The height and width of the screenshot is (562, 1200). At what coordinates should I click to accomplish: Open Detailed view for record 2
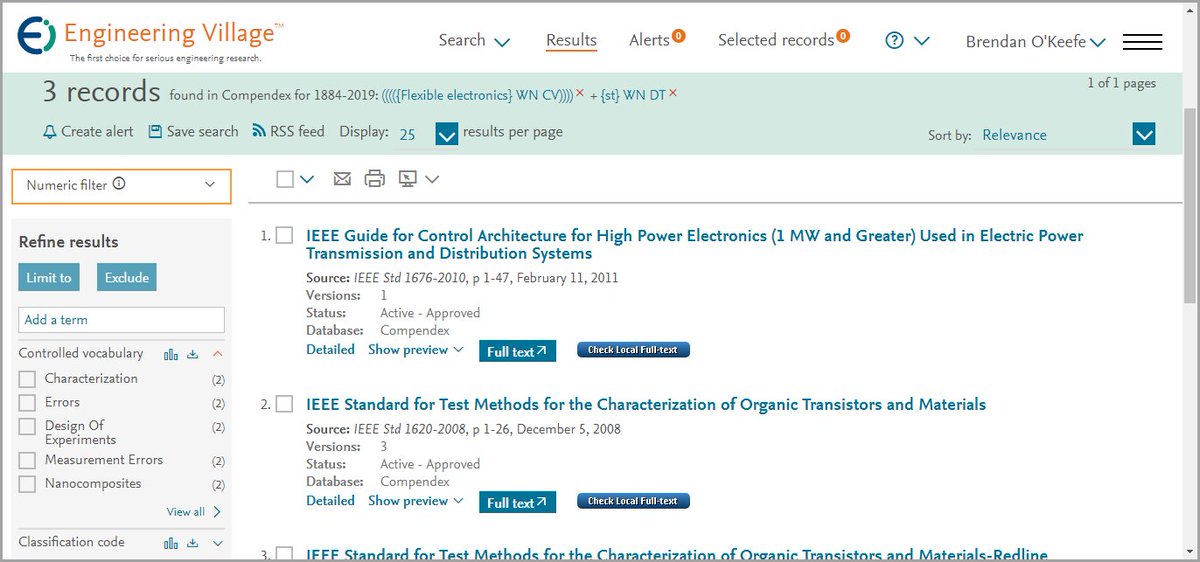[x=330, y=501]
